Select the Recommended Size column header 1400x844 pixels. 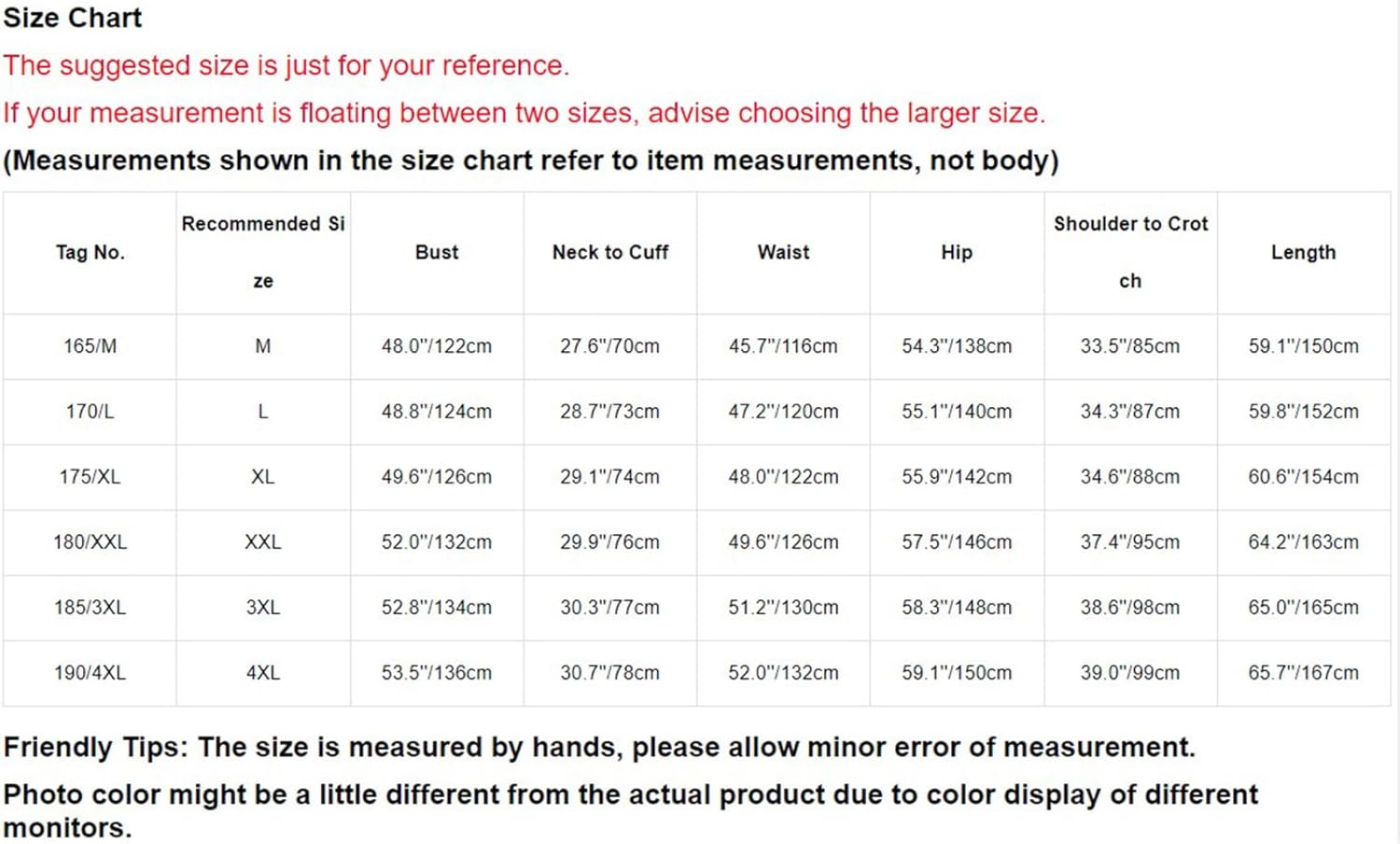tap(263, 252)
